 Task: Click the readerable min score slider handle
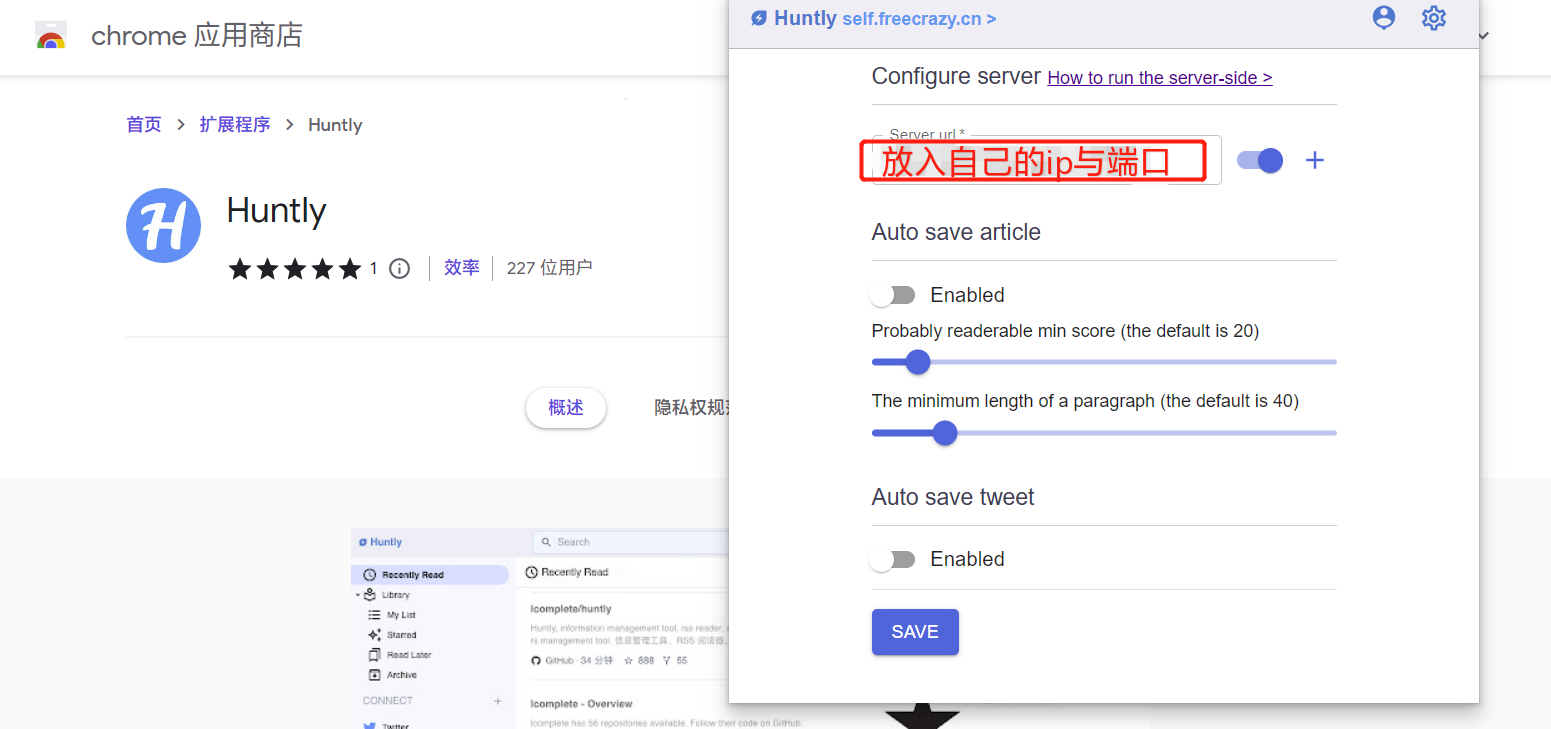tap(918, 362)
